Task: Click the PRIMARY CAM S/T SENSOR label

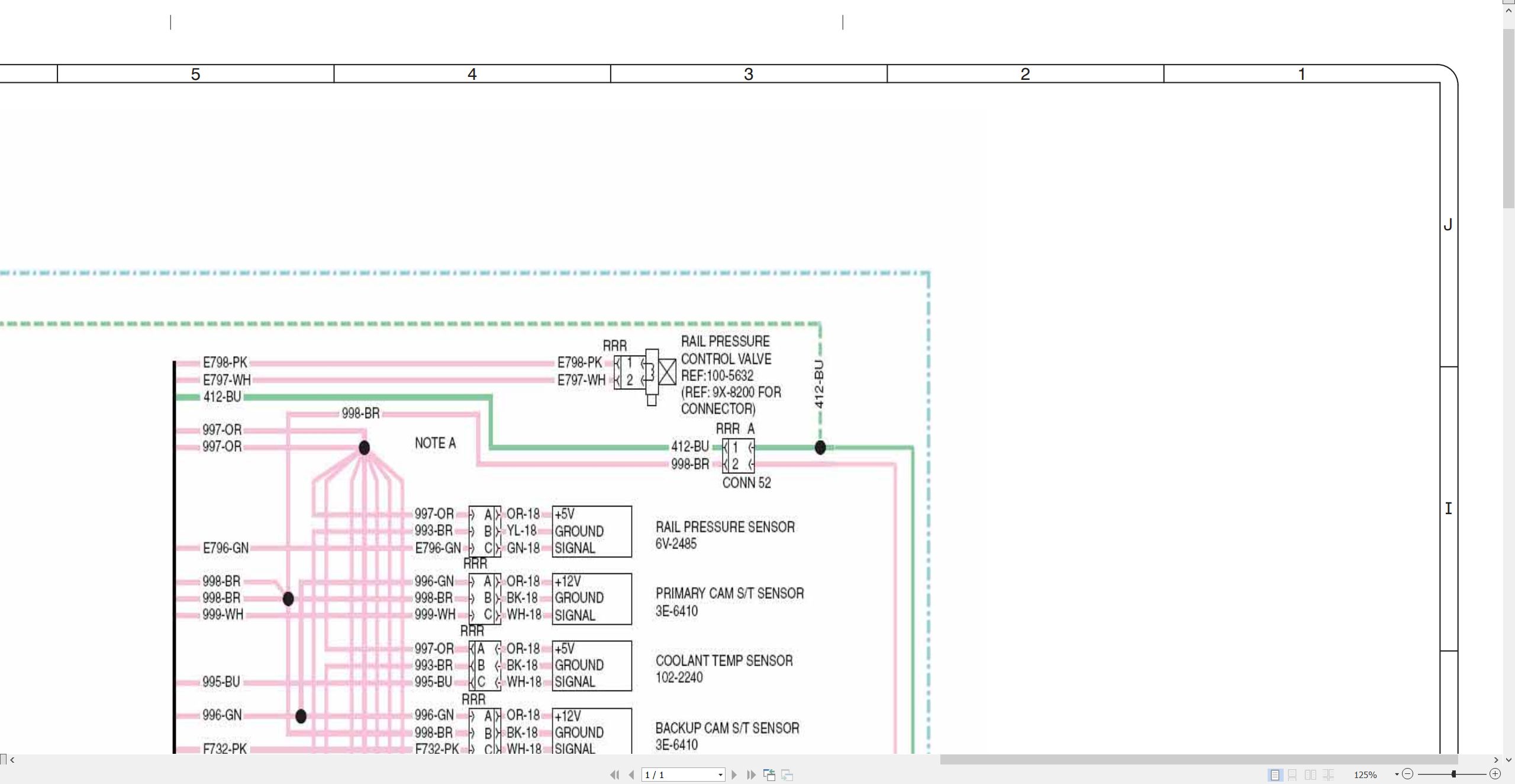Action: tap(730, 593)
